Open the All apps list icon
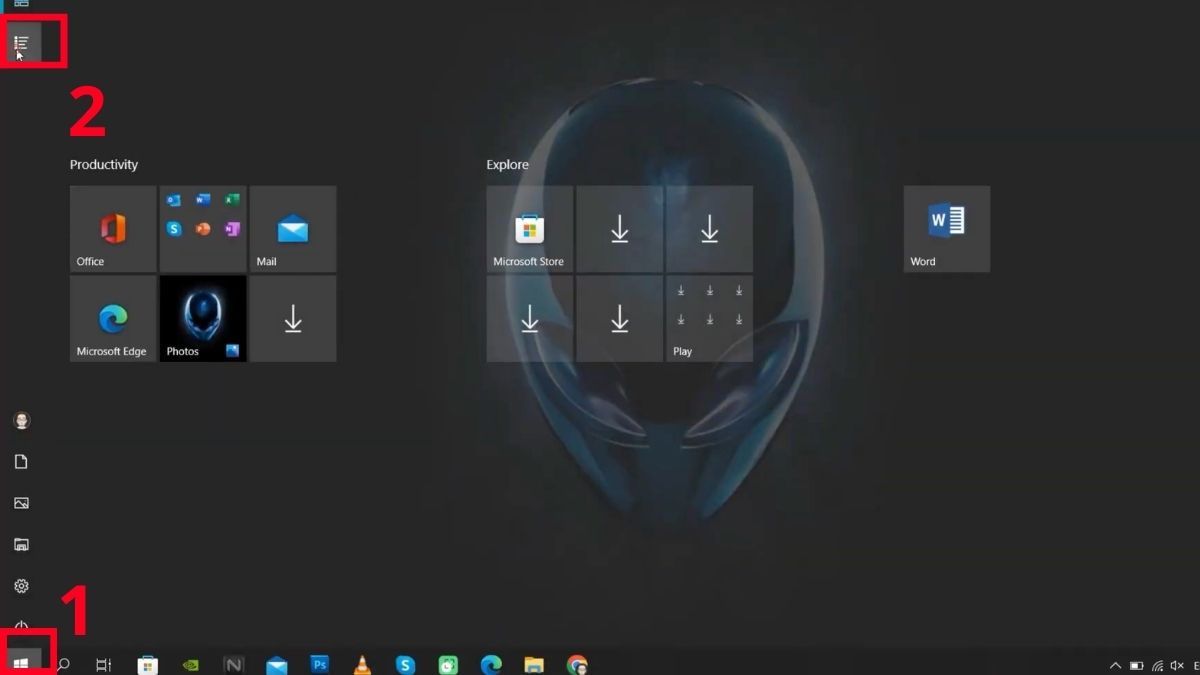 point(21,42)
